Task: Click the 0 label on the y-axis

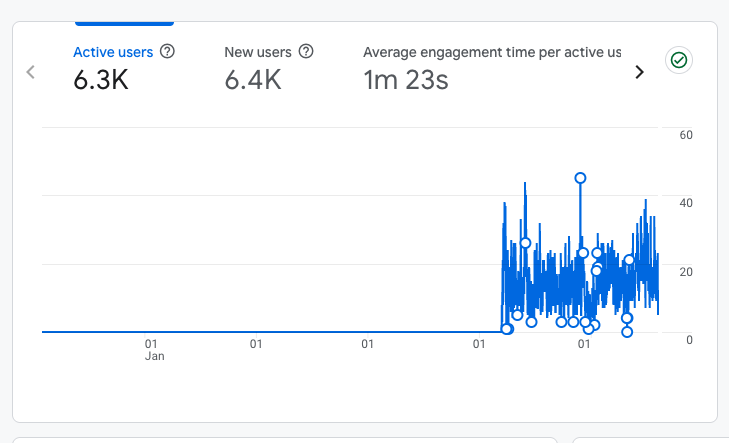Action: click(689, 340)
